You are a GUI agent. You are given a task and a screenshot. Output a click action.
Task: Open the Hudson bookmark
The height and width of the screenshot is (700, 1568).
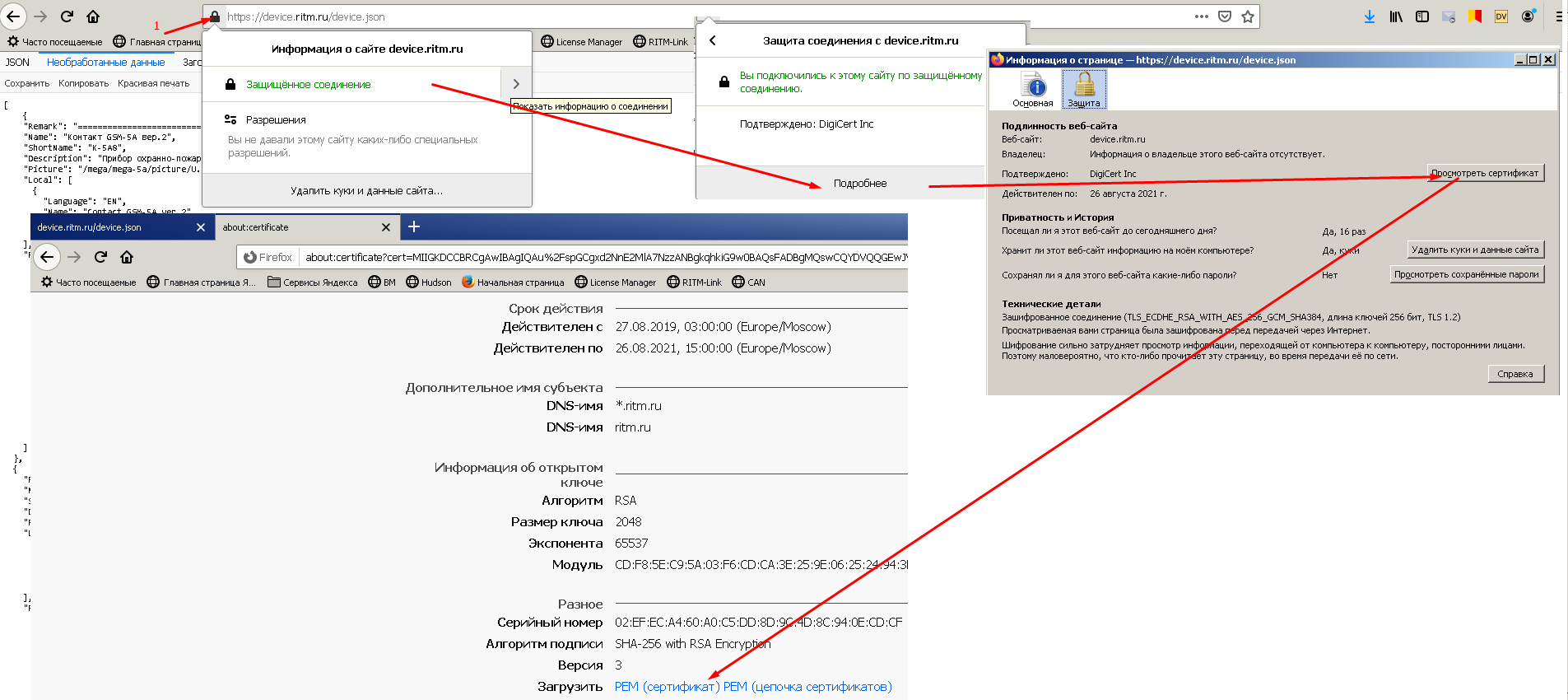[429, 282]
